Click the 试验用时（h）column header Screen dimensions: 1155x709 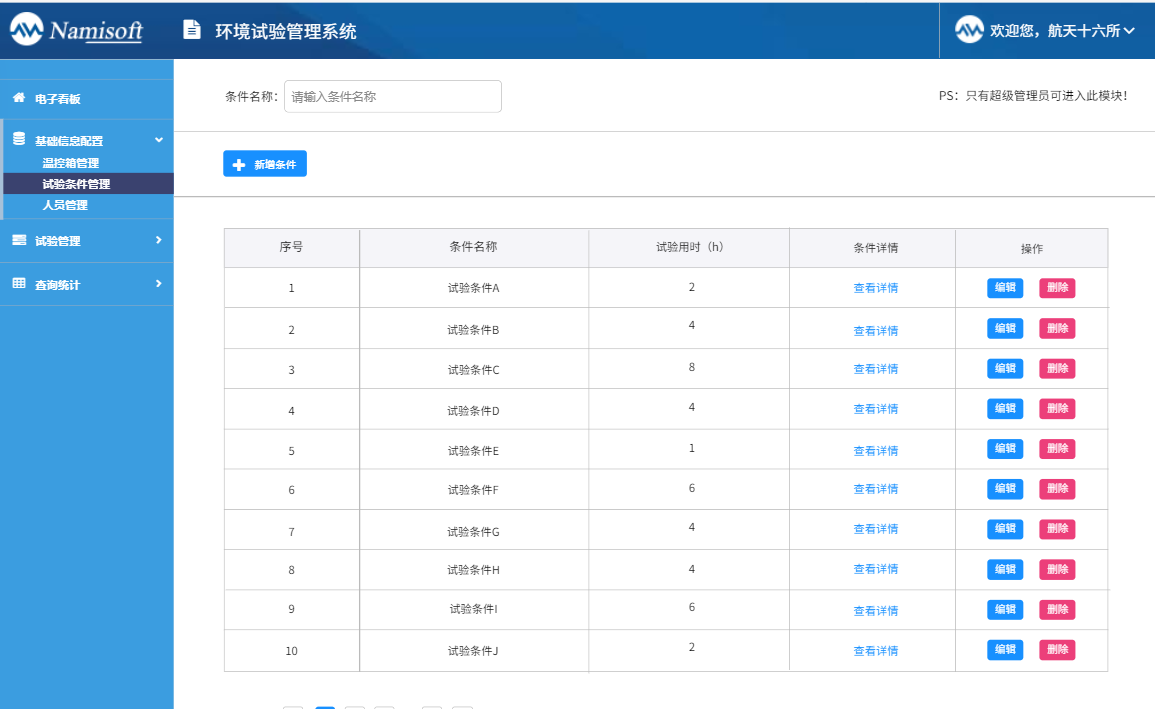click(689, 247)
